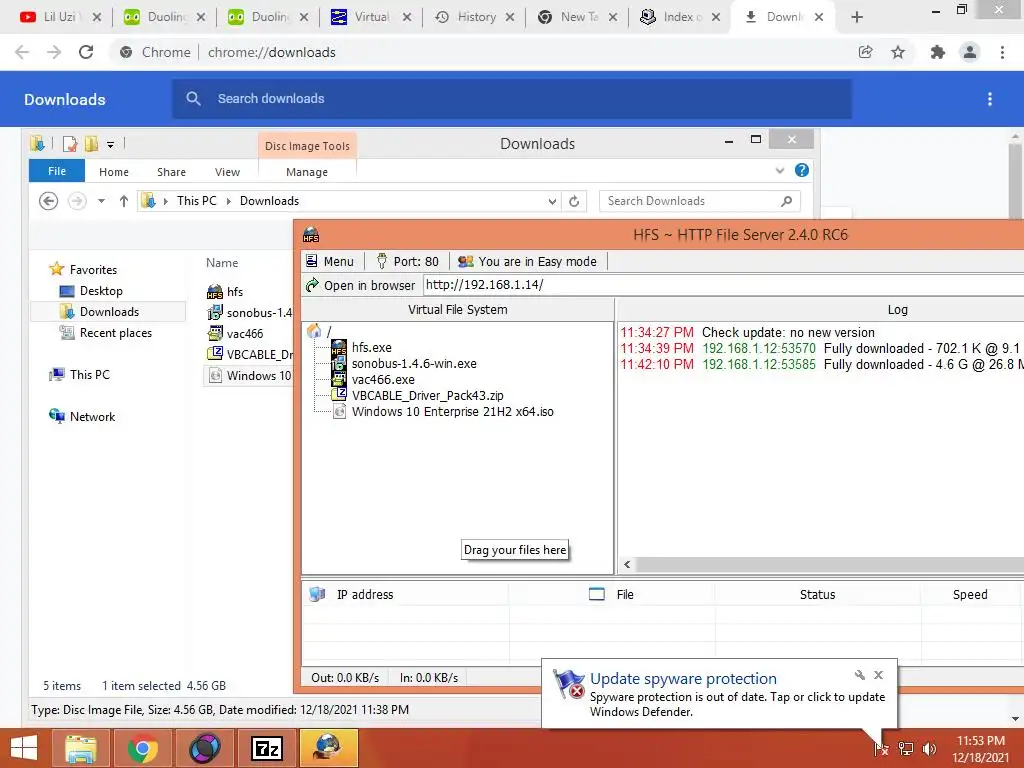
Task: Click the Port: 80 button in HFS
Action: (408, 261)
